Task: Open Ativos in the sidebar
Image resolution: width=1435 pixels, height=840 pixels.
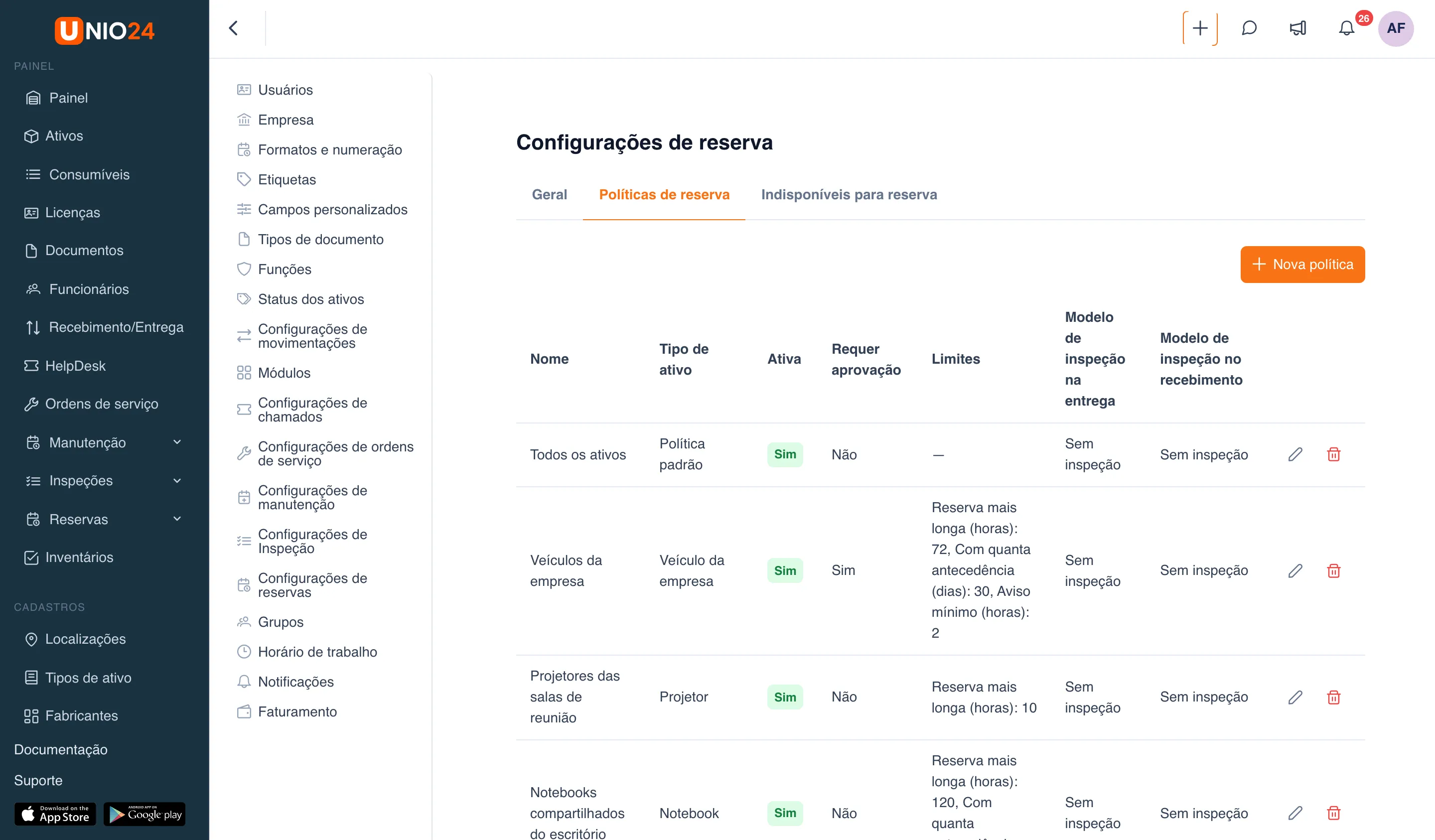Action: 64,136
